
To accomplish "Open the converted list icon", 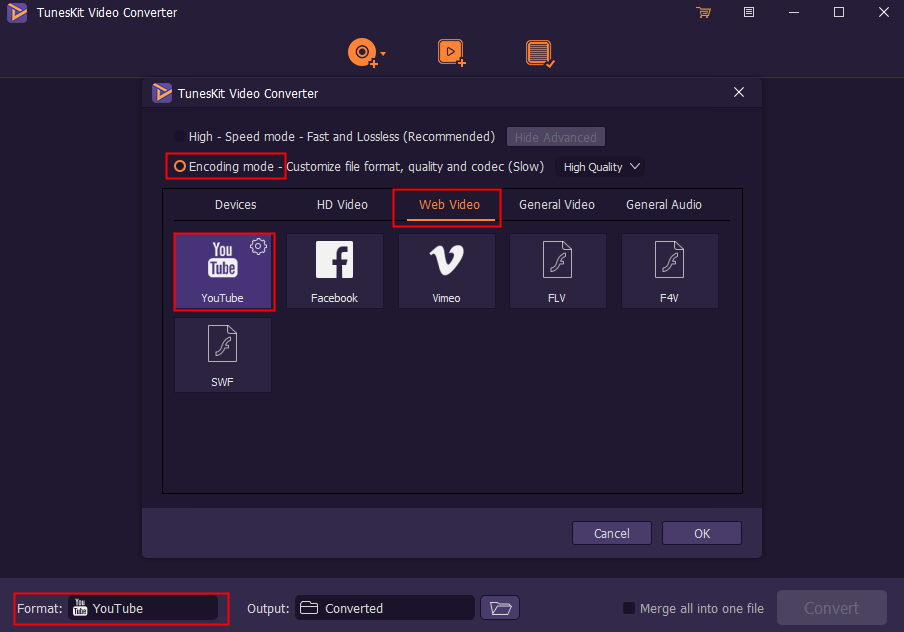I will [x=540, y=54].
